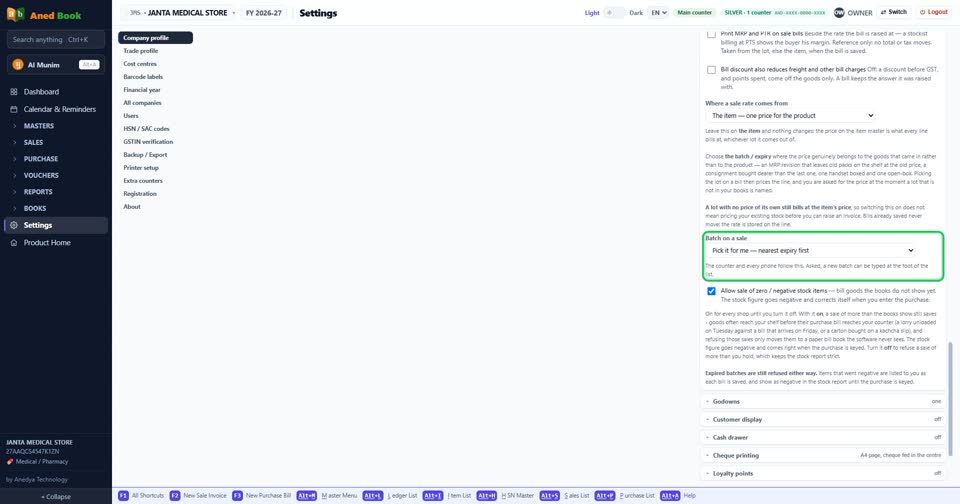Expand the Cheque printing section

pos(823,456)
